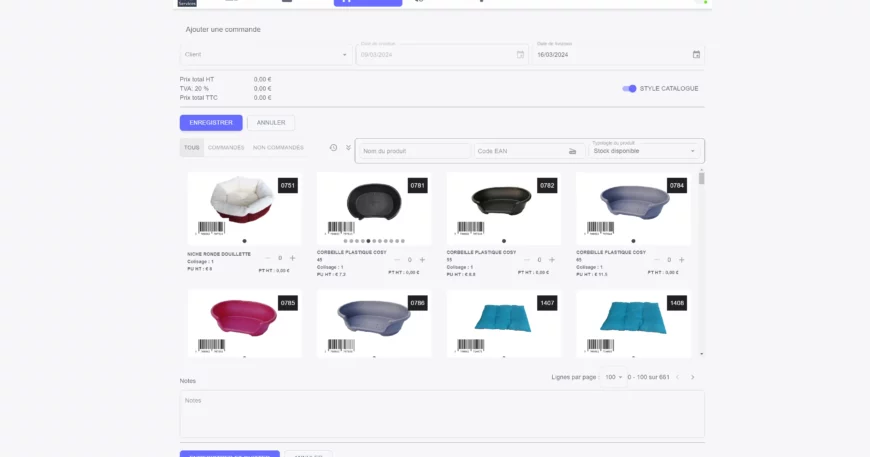Open the blue cushion image of product 1407
870x457 pixels.
click(x=502, y=318)
